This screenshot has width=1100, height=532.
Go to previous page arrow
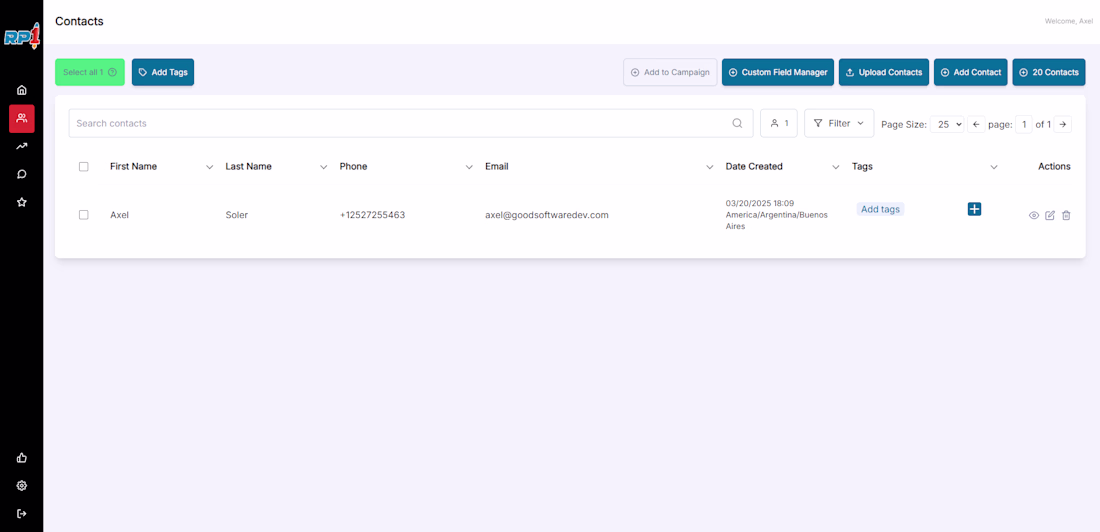click(976, 124)
